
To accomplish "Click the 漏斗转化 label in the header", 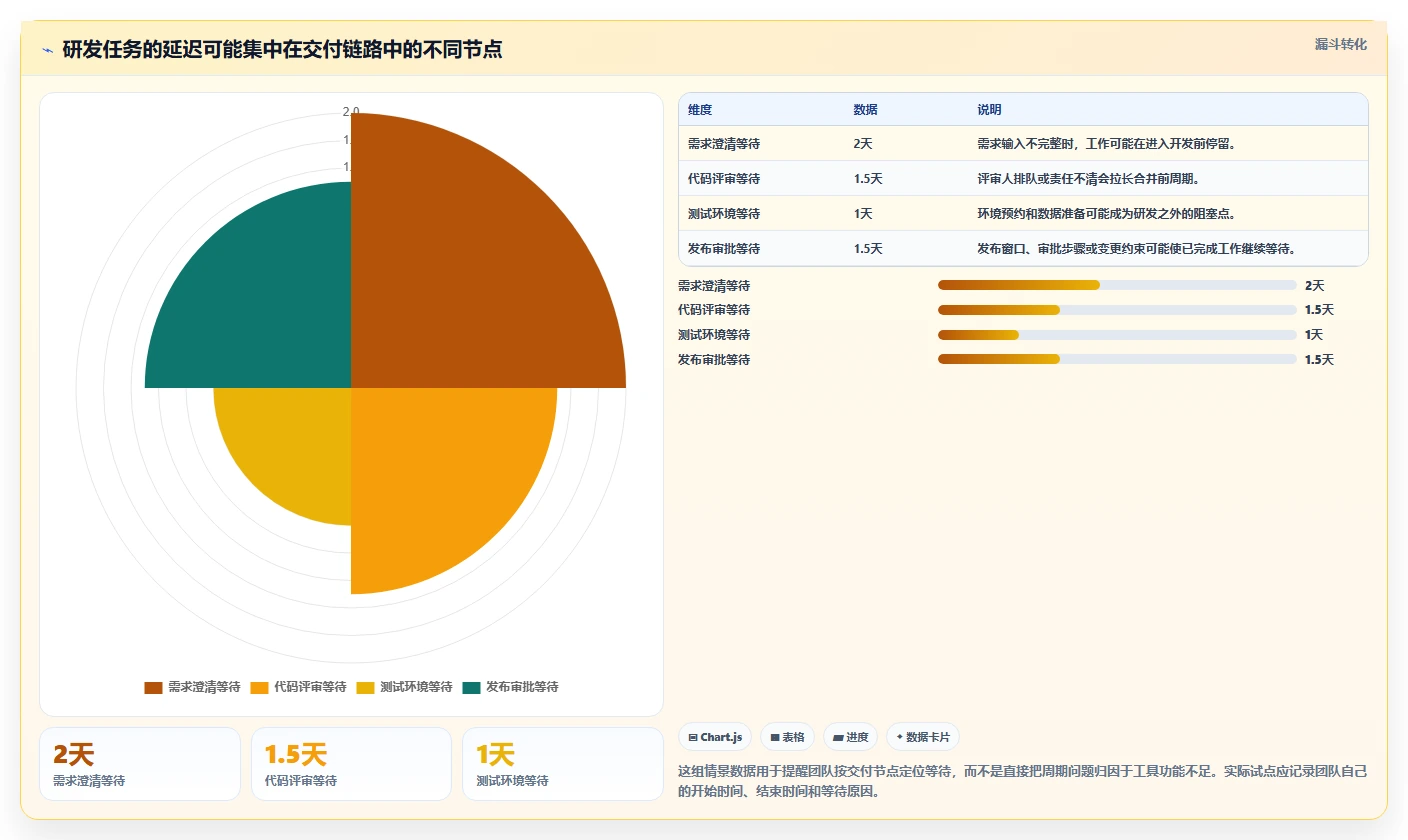I will point(1340,44).
